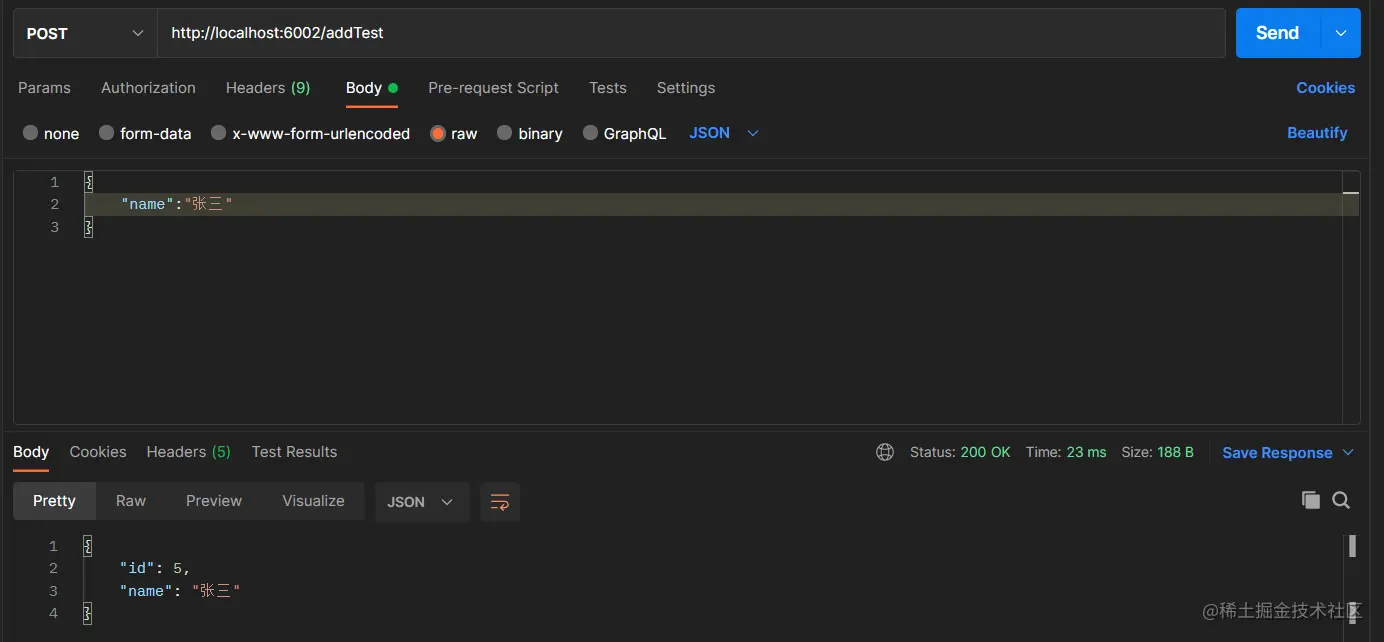Click the globe network icon near Status

click(885, 452)
